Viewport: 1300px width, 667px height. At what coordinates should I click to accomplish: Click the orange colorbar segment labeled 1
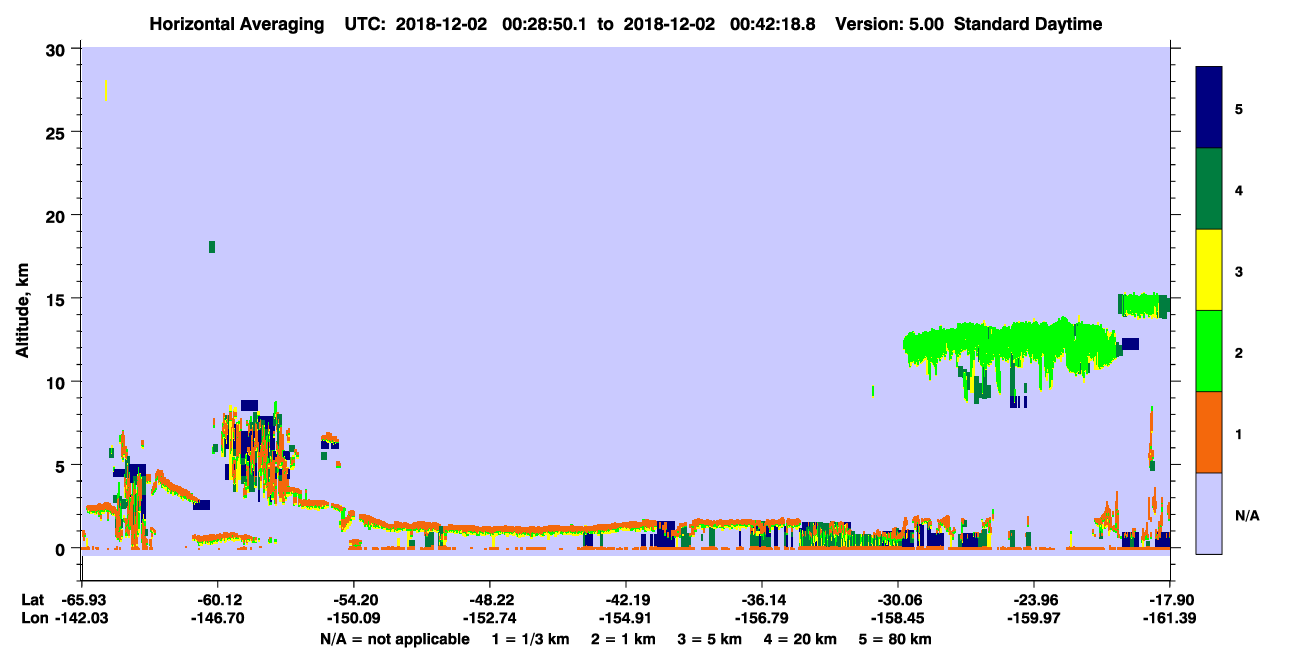(1209, 432)
